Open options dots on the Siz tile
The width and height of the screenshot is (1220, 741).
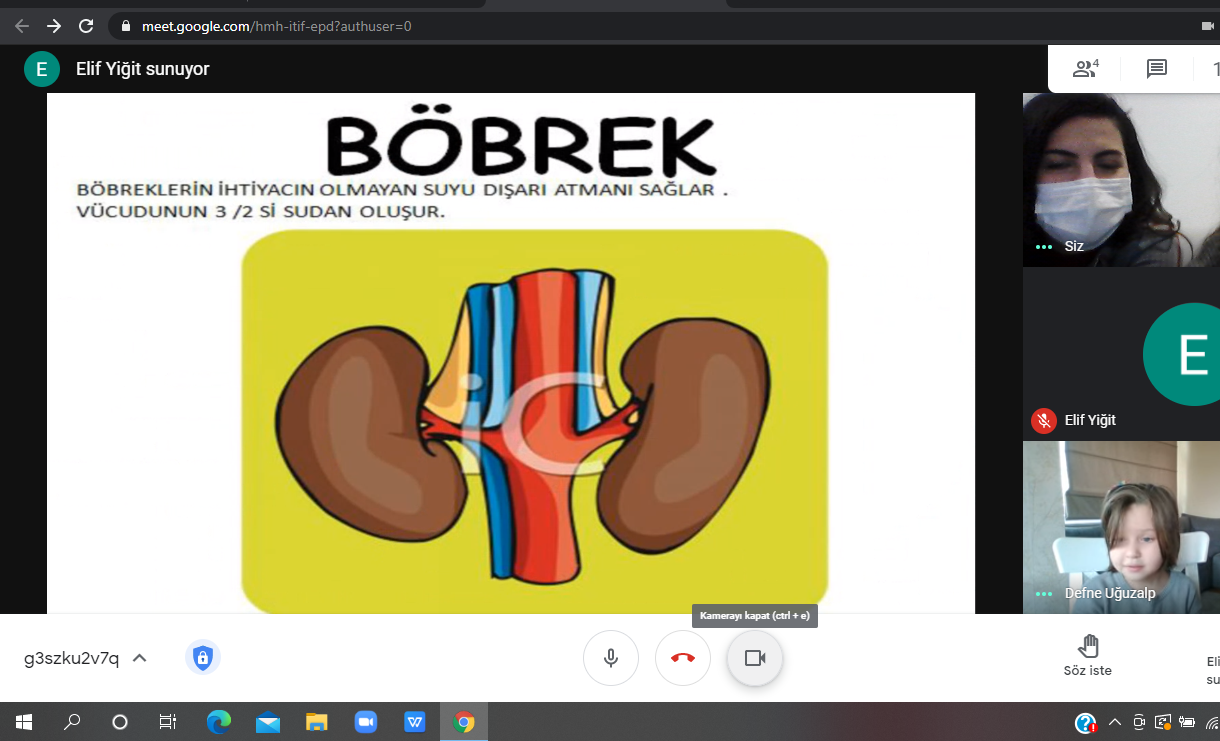[x=1044, y=247]
